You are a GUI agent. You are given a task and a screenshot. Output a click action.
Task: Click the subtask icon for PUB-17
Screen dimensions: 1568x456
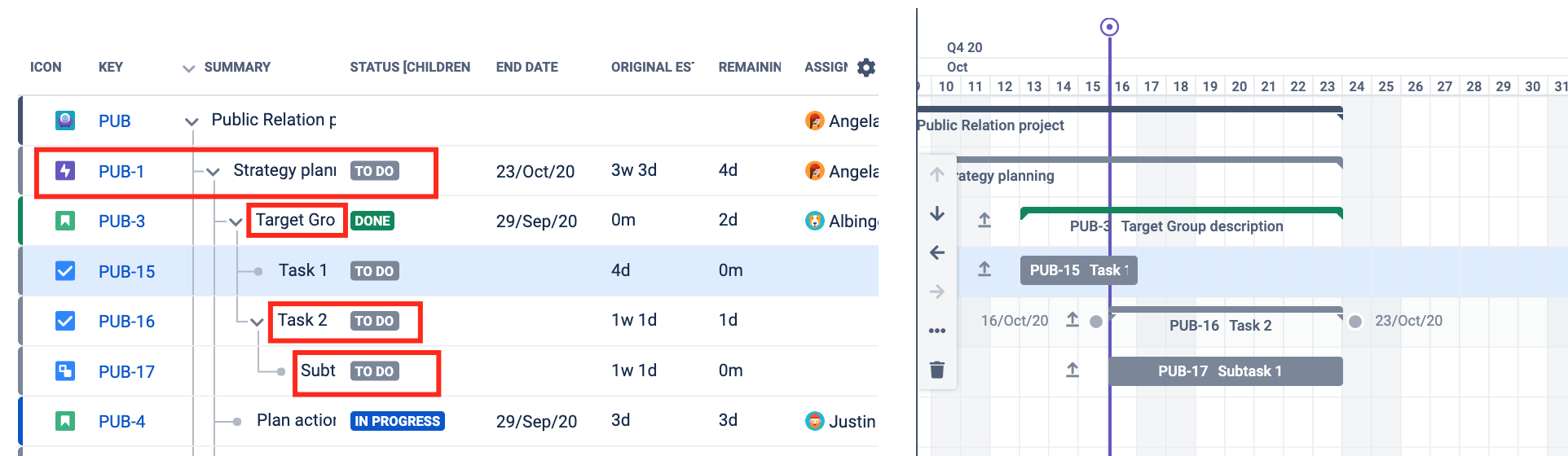(65, 371)
